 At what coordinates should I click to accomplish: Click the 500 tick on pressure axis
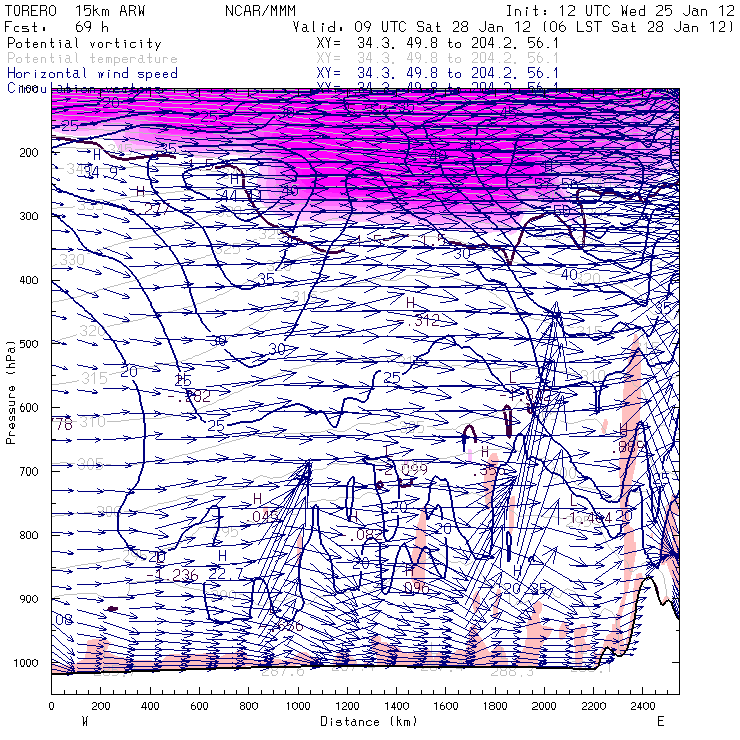coord(29,344)
